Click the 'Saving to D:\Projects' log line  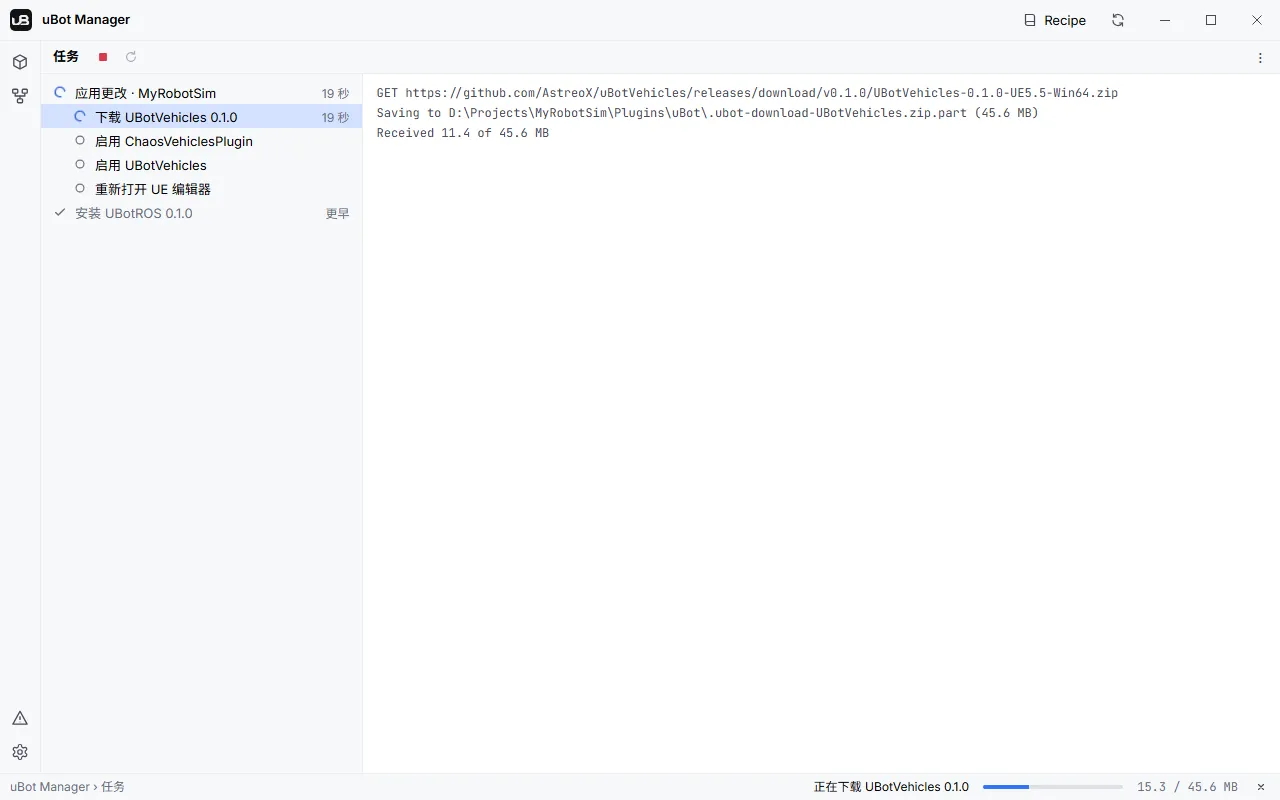(707, 113)
